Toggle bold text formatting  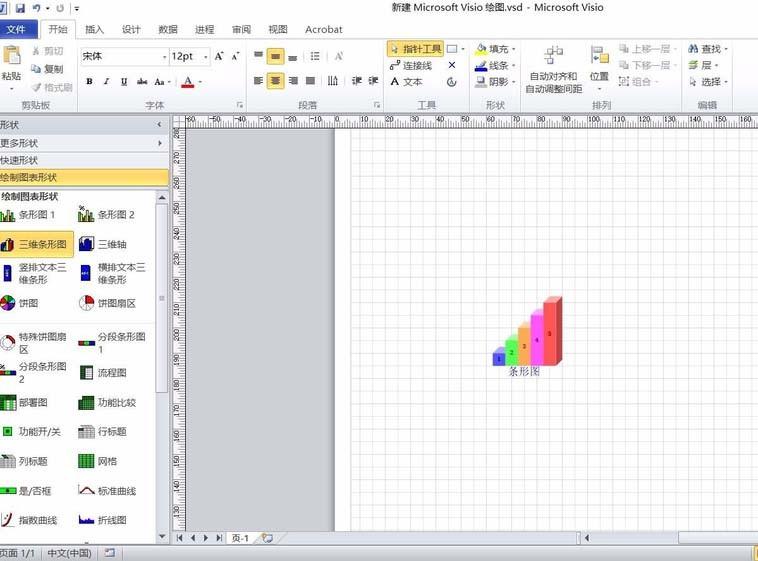(89, 82)
